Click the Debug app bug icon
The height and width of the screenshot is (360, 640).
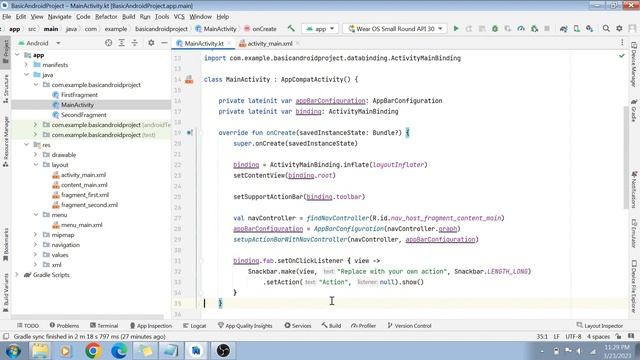(x=495, y=29)
